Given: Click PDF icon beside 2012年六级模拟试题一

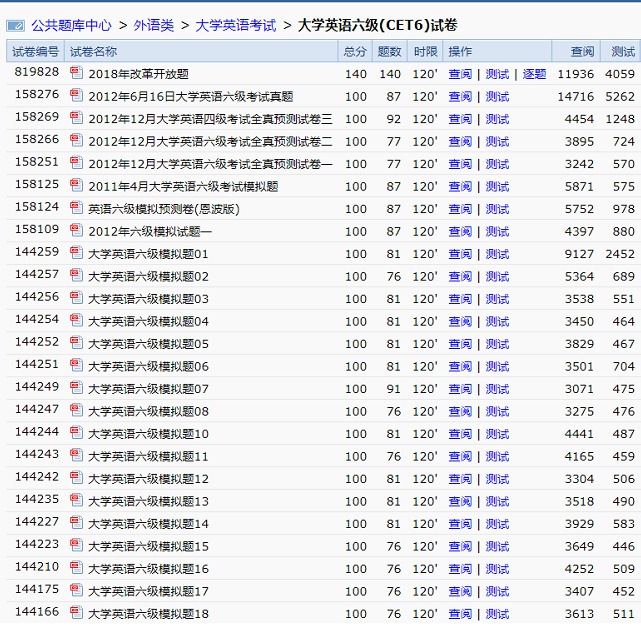Looking at the screenshot, I should coord(77,231).
